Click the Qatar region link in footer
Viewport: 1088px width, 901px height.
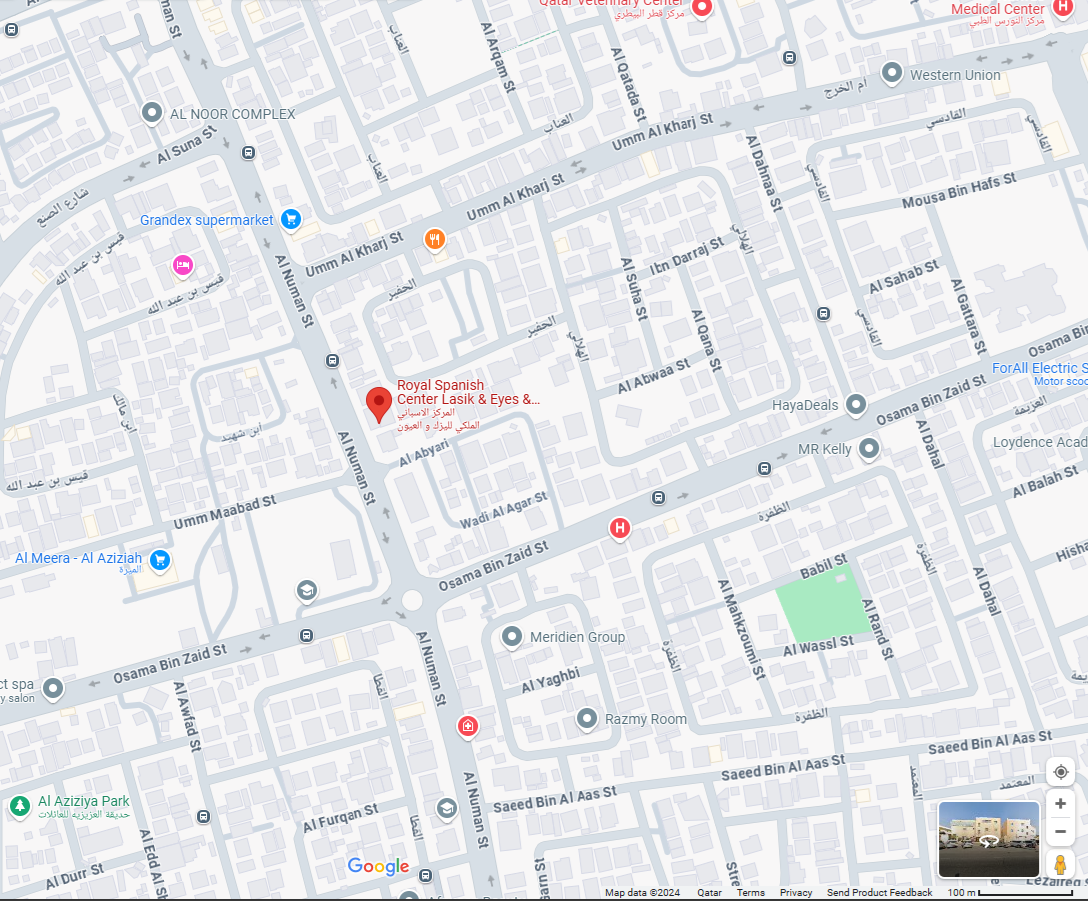tap(709, 893)
